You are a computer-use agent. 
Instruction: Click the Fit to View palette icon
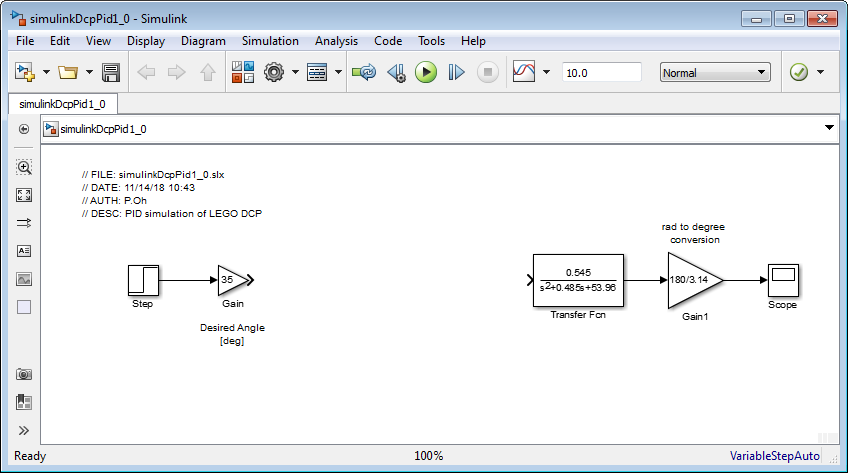tap(24, 195)
